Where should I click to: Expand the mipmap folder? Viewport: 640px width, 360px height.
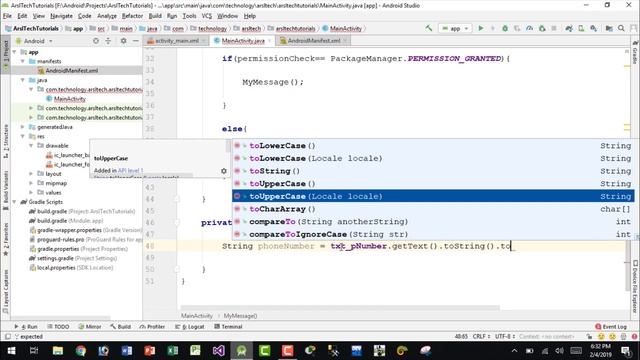tap(31, 183)
